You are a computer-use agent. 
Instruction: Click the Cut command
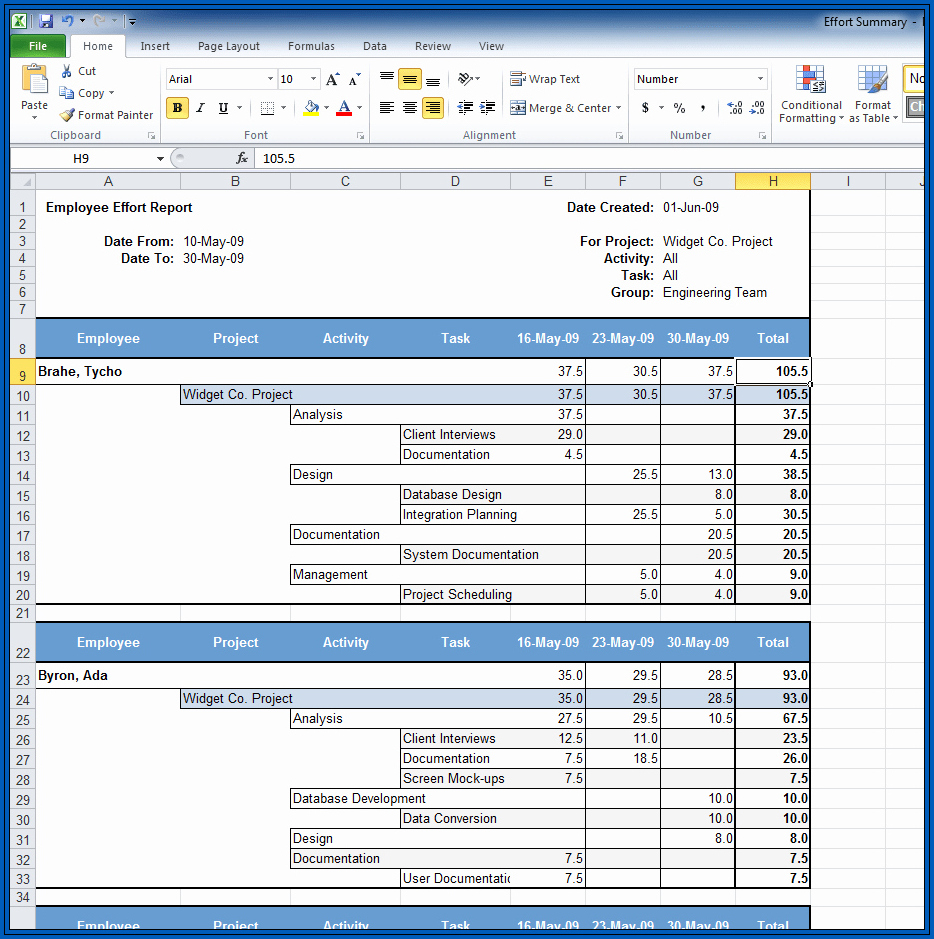79,71
